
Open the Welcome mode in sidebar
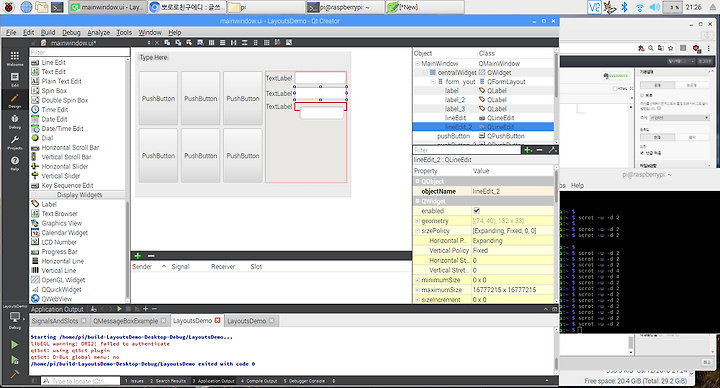pyautogui.click(x=15, y=58)
